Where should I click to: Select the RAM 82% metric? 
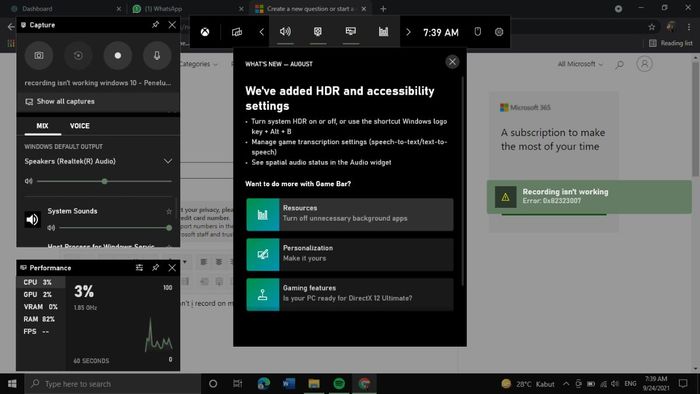pyautogui.click(x=41, y=319)
